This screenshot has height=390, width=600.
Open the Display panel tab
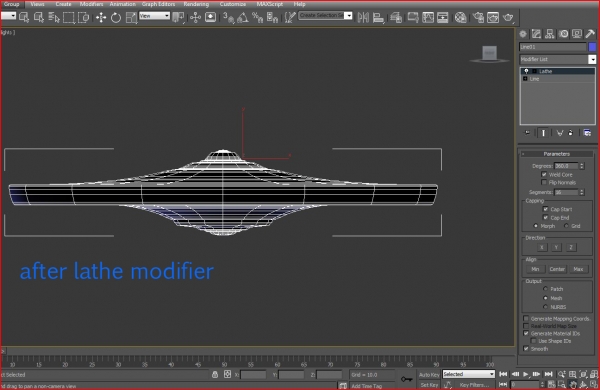coord(577,34)
